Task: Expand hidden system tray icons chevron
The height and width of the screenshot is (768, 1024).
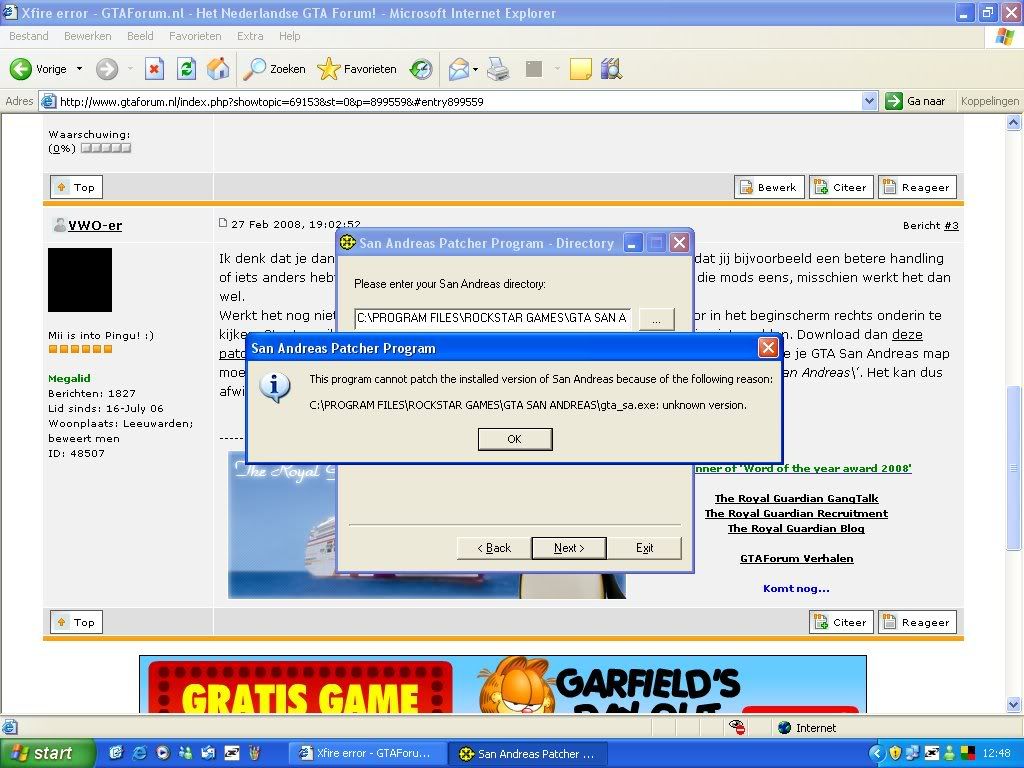Action: (x=877, y=753)
